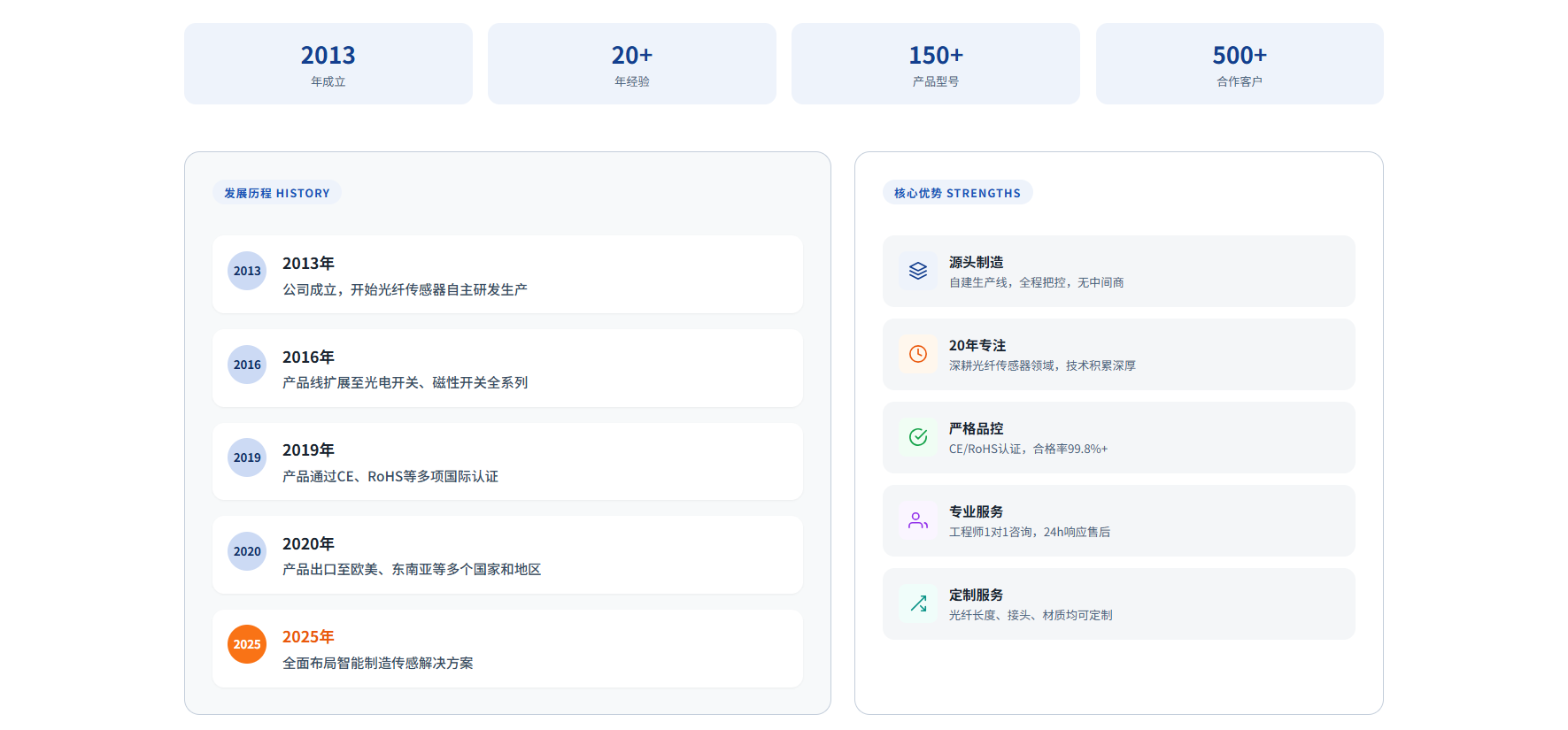The height and width of the screenshot is (730, 1568).
Task: Select the 2016 year badge in timeline
Action: point(247,365)
